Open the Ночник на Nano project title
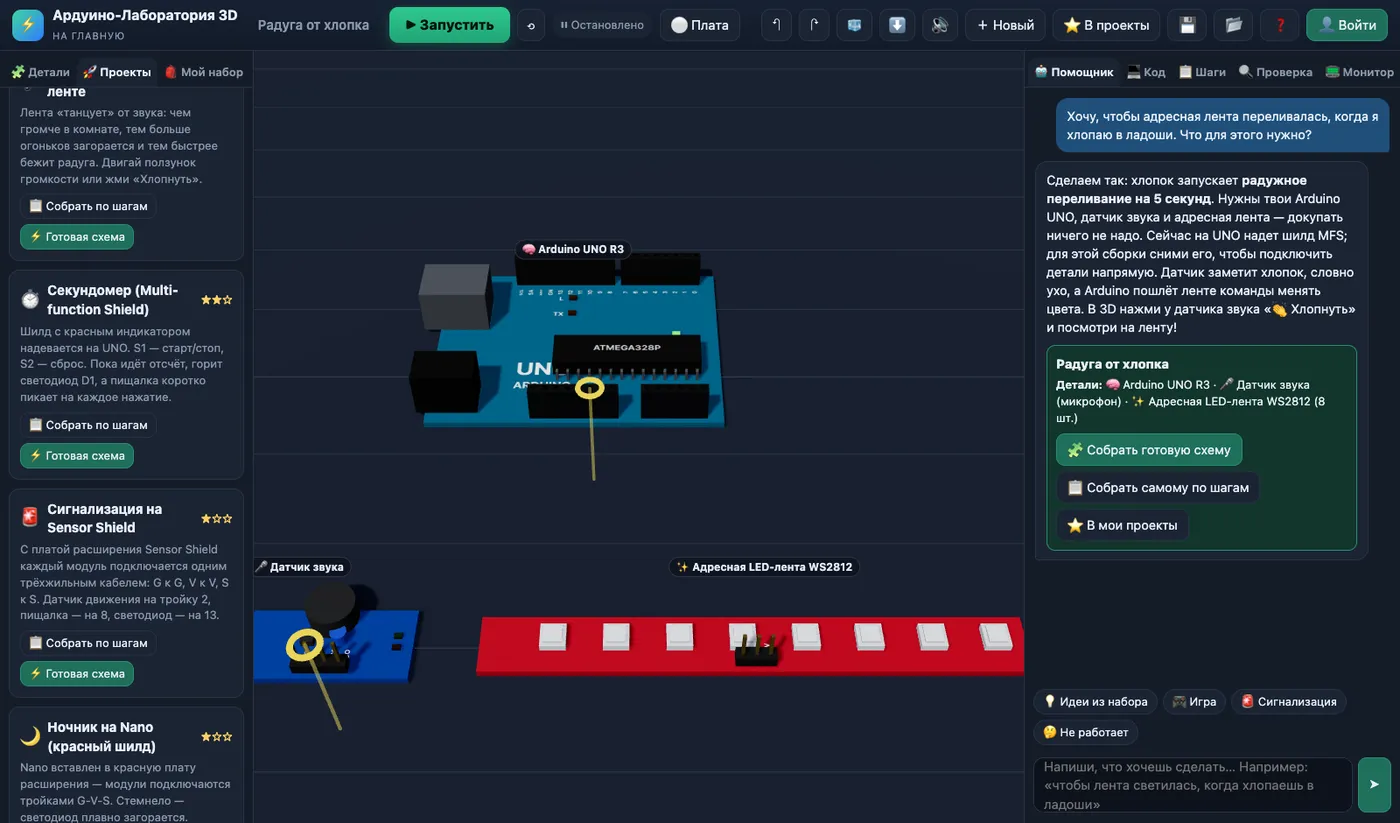The image size is (1400, 823). pos(101,736)
